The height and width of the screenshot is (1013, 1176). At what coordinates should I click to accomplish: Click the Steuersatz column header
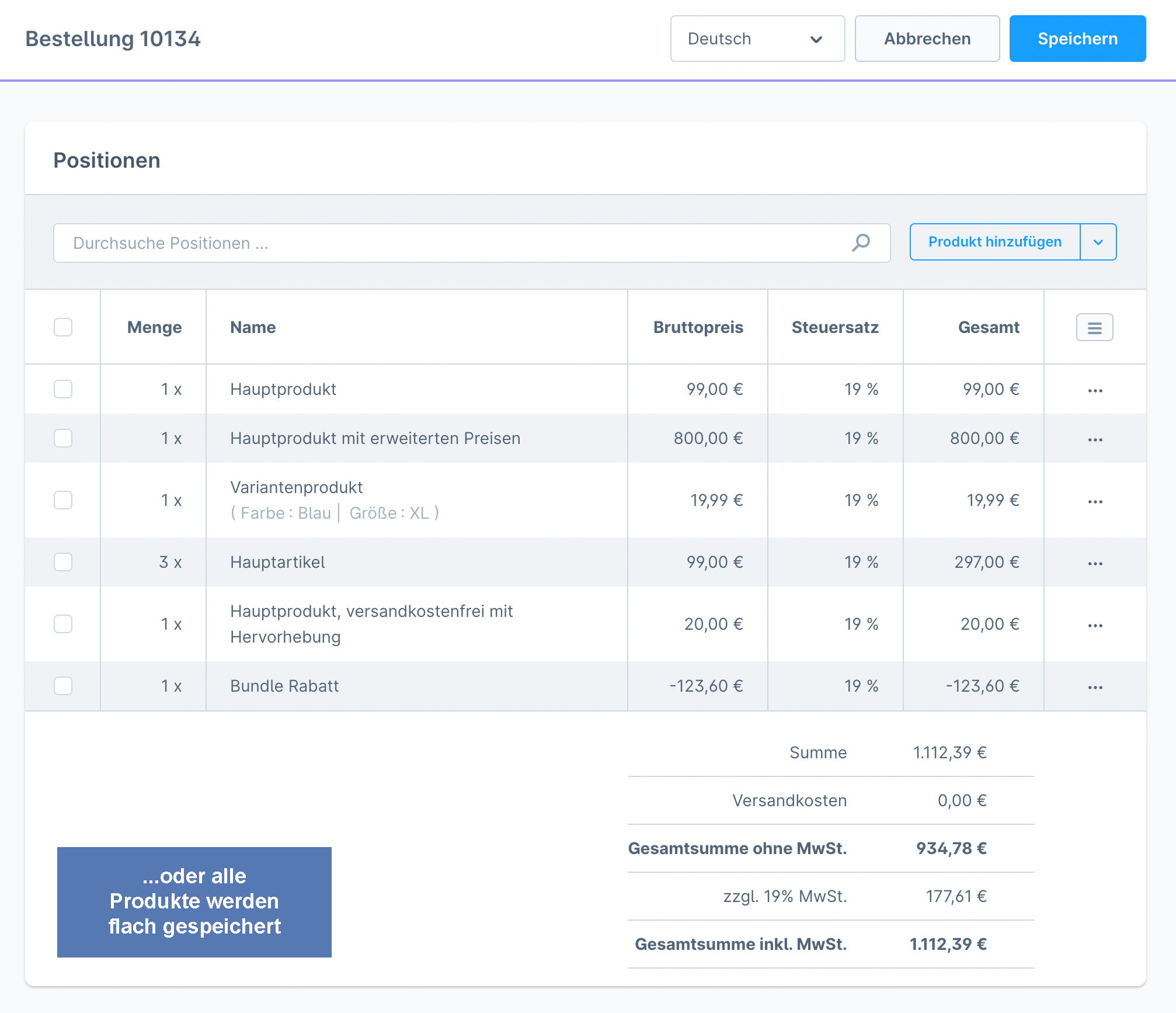pos(835,327)
